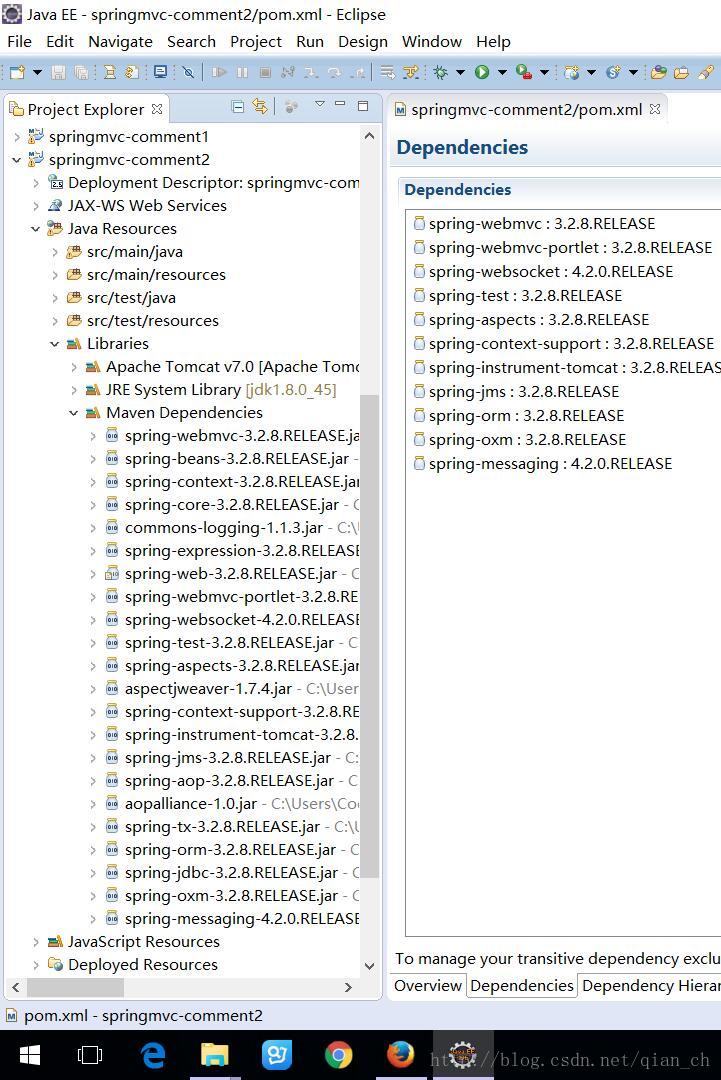Maximize the Project Explorer panel
Image resolution: width=721 pixels, height=1080 pixels.
tap(363, 106)
